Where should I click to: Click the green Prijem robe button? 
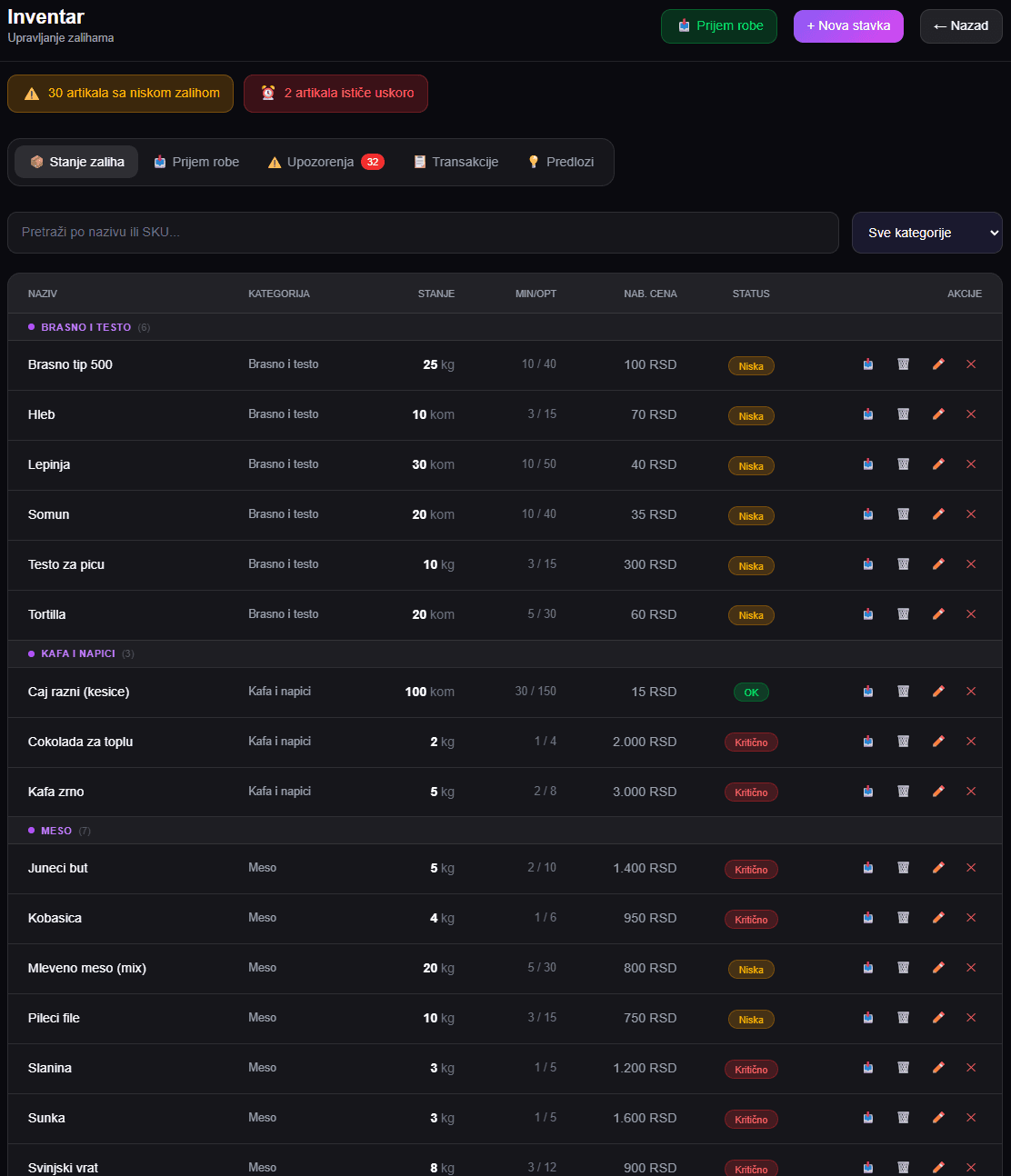[719, 26]
